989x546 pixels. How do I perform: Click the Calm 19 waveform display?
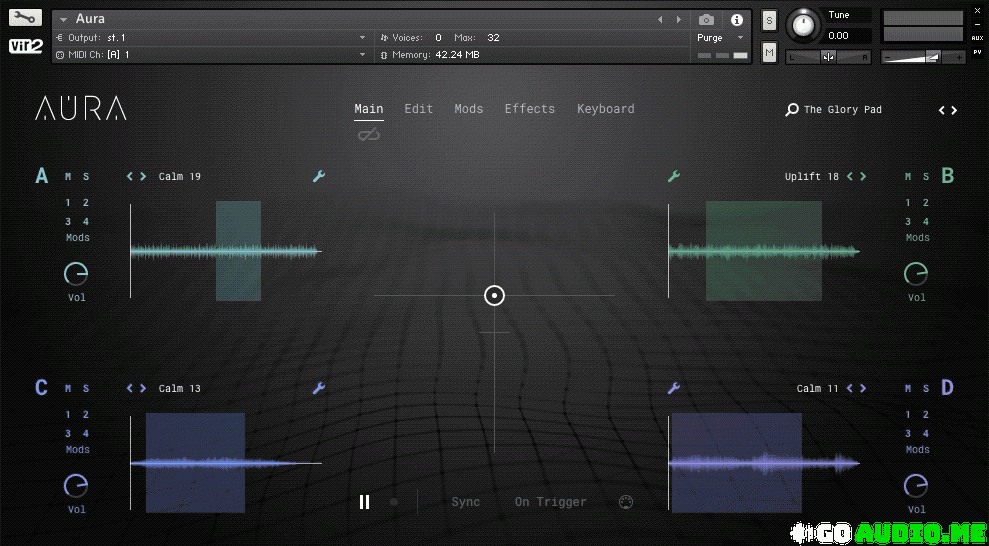[x=226, y=251]
